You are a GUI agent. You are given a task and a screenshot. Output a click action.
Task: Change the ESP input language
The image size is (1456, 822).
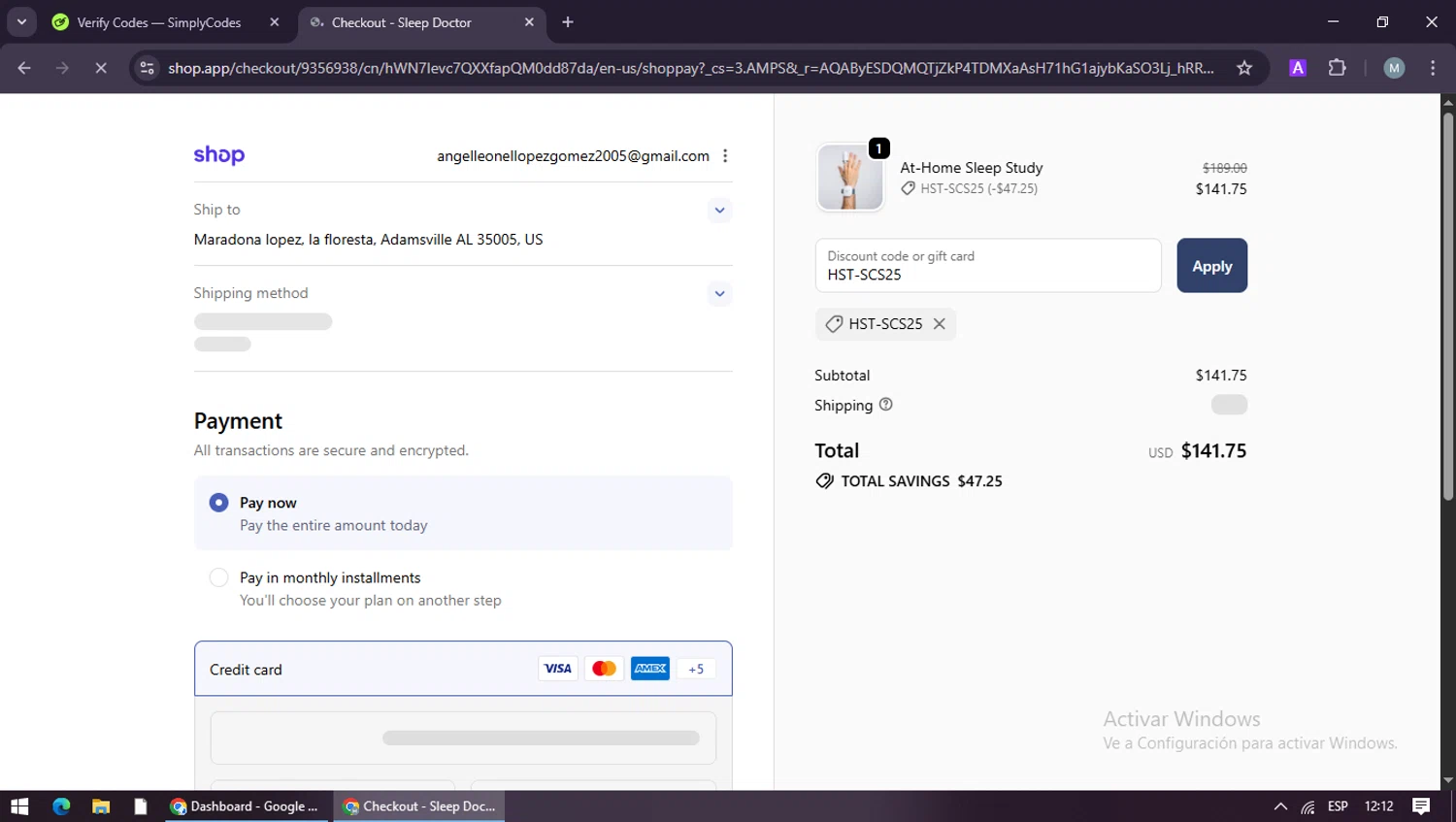coord(1338,806)
